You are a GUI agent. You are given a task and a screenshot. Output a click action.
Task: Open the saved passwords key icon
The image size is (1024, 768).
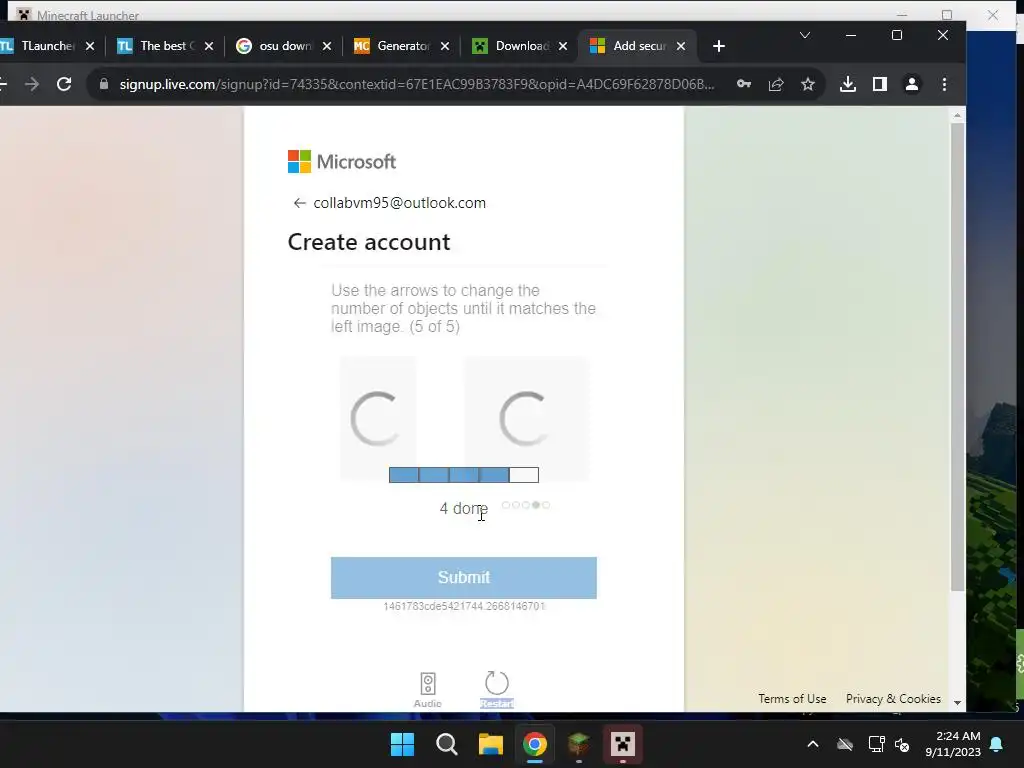(744, 84)
